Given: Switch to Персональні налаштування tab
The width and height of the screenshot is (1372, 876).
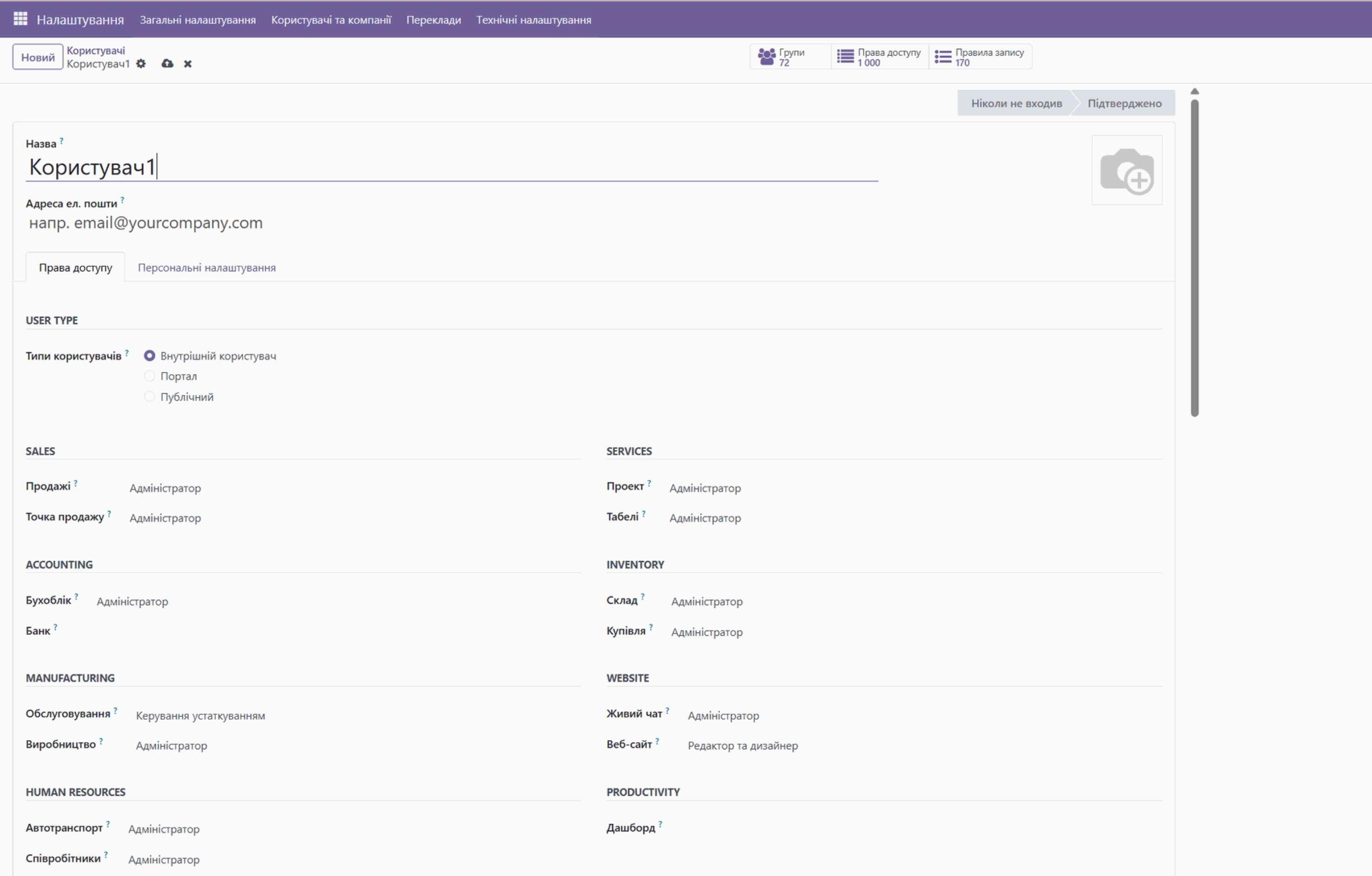Looking at the screenshot, I should 206,267.
